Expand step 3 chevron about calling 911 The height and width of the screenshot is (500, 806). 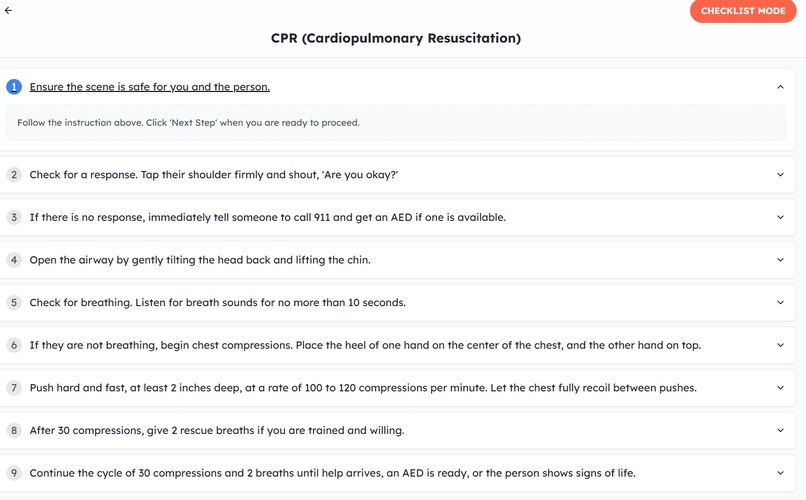point(780,217)
